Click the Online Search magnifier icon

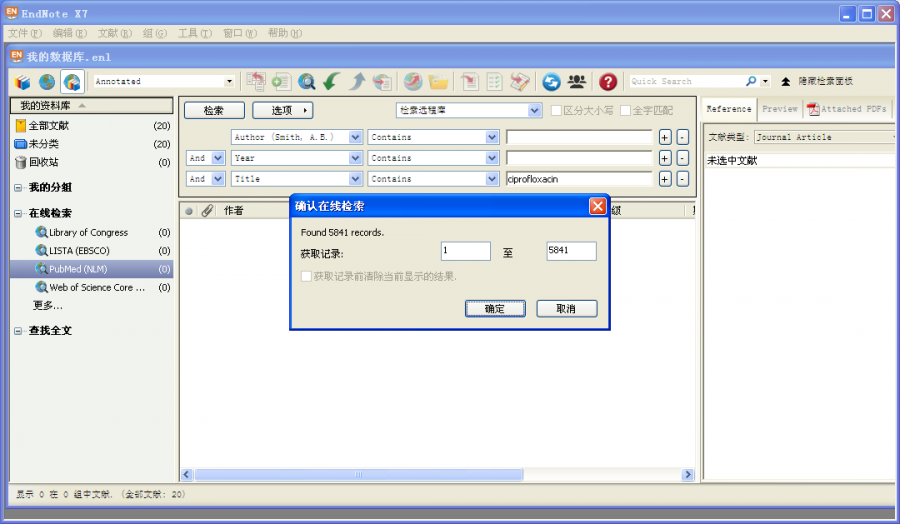pos(307,81)
